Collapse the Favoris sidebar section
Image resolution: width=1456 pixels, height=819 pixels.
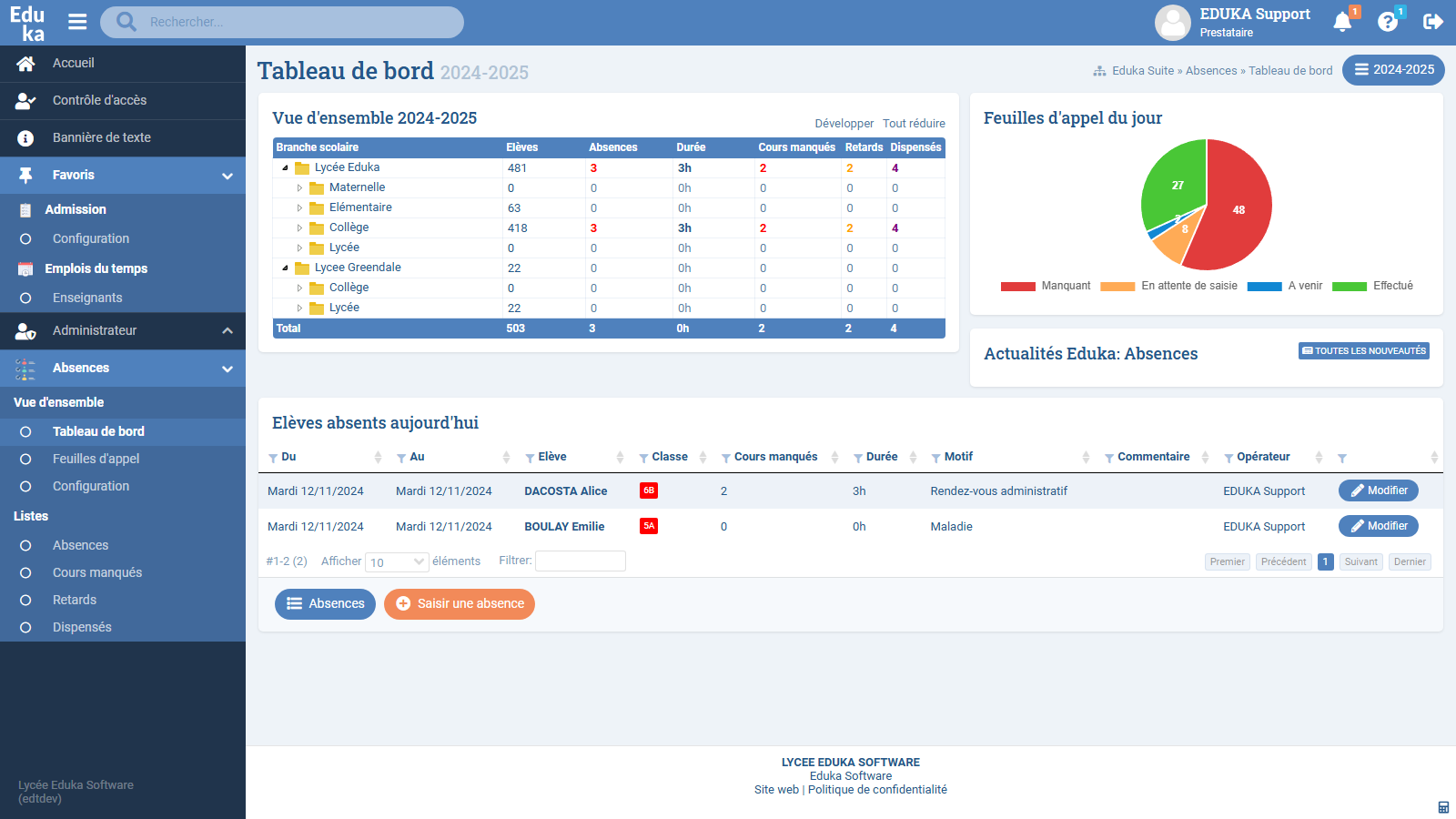227,176
